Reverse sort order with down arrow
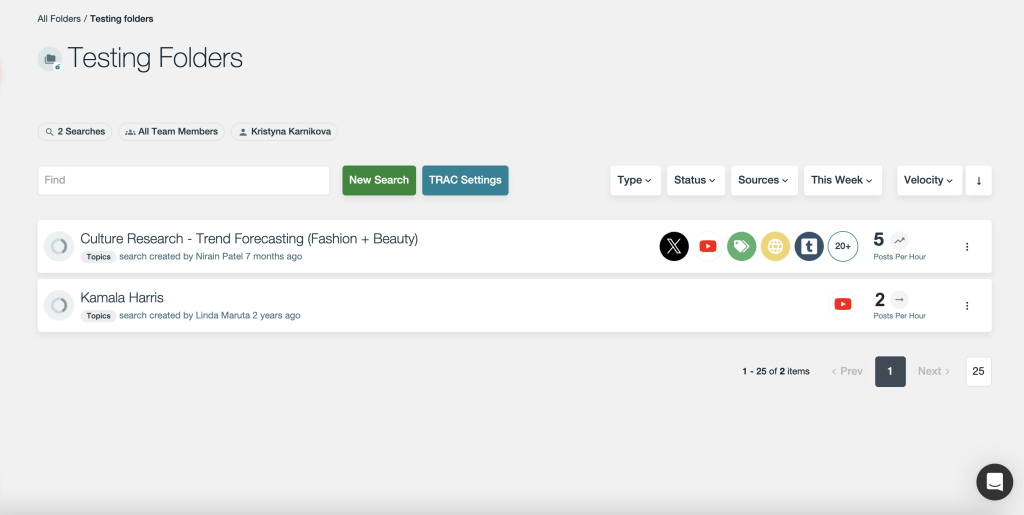The image size is (1024, 515). (x=979, y=180)
